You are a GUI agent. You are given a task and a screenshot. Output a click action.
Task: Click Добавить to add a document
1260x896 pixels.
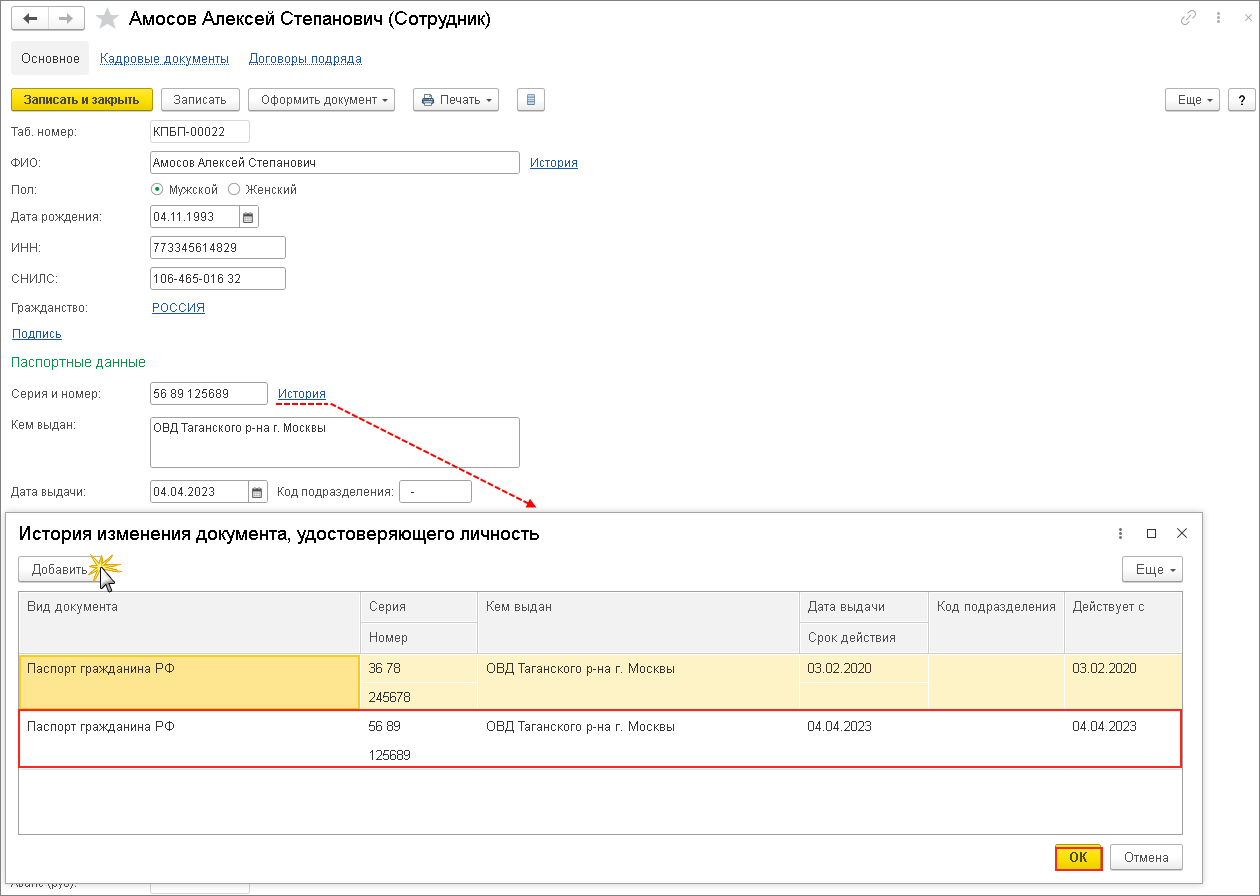click(x=60, y=569)
